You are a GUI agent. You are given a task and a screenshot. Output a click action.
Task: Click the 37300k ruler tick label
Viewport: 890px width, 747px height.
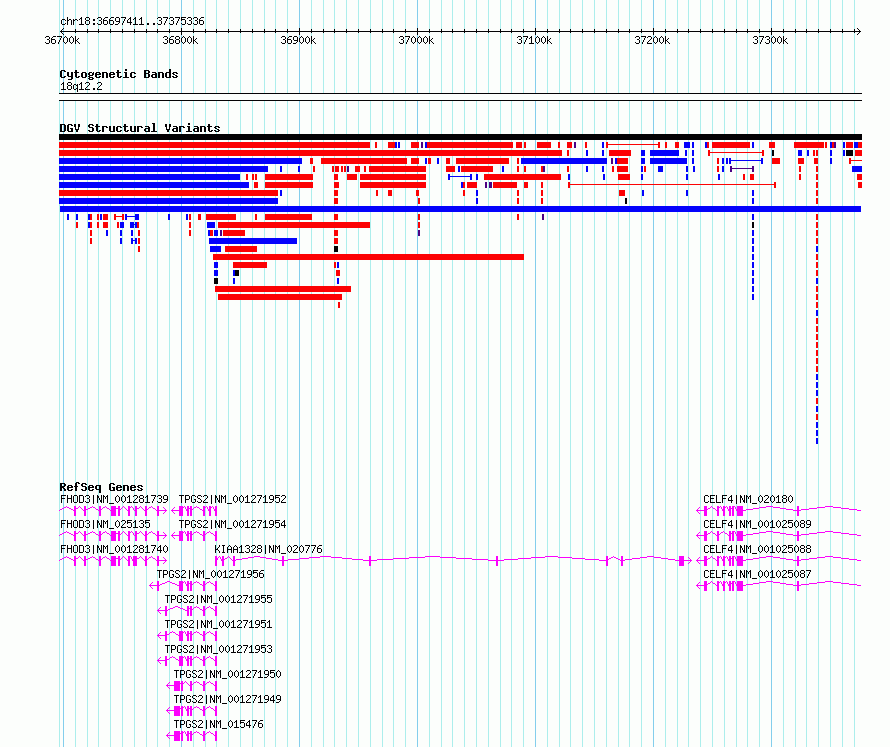click(771, 40)
